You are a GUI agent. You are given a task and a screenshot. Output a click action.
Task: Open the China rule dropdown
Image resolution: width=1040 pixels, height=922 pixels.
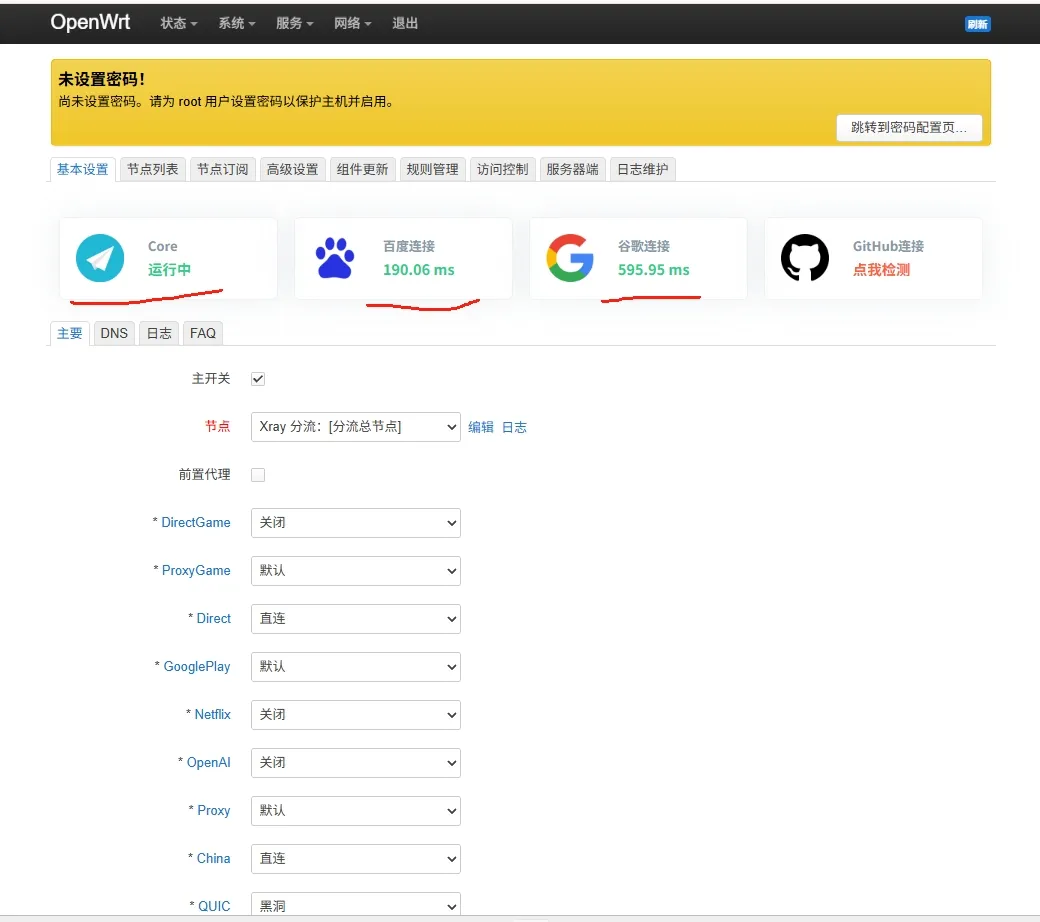[x=356, y=858]
